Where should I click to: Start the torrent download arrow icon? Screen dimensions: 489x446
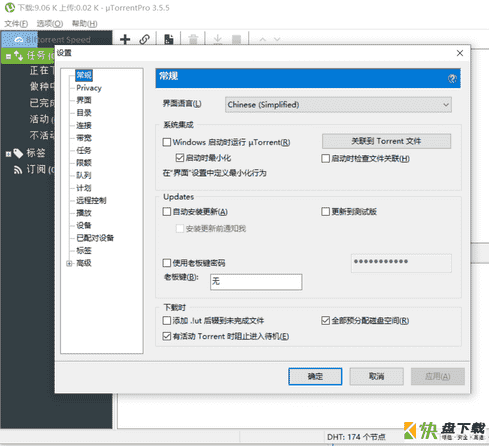[x=218, y=39]
